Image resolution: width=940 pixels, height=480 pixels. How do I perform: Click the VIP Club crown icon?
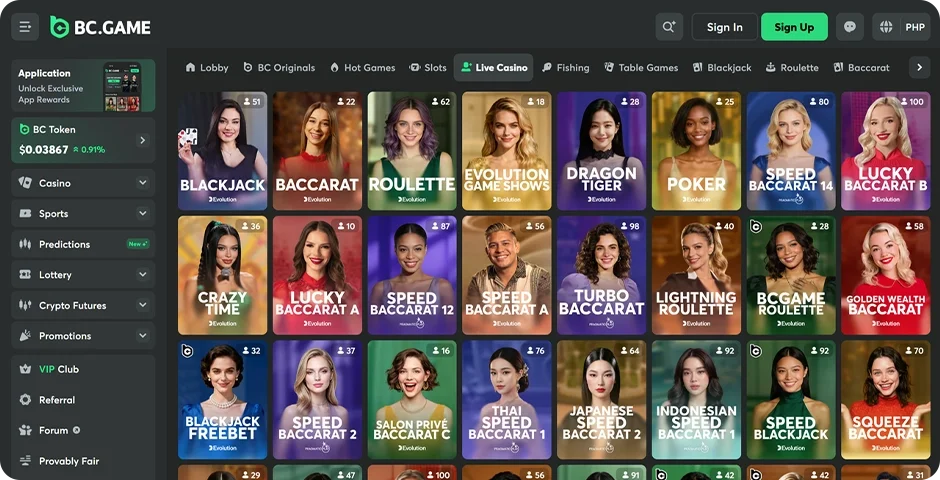[25, 369]
